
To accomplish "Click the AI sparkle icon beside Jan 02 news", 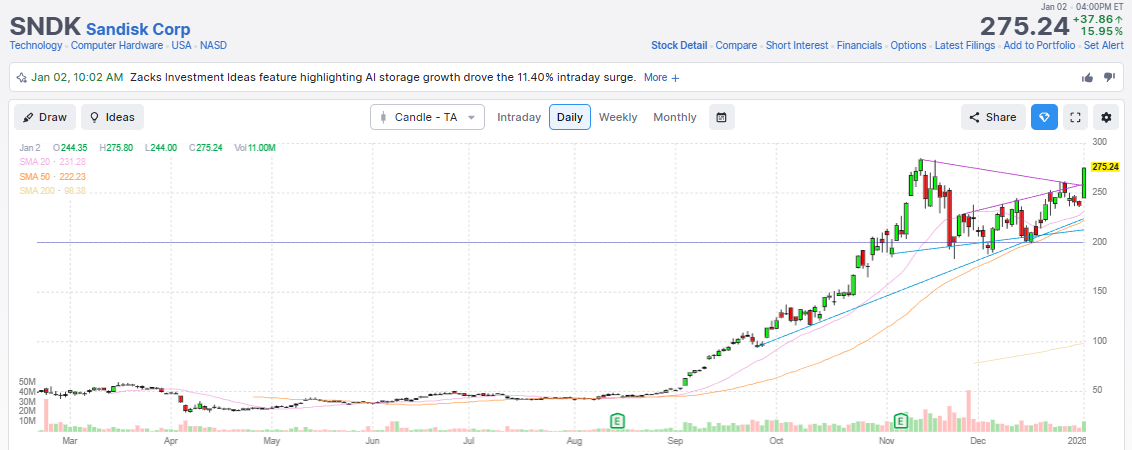I will coord(22,77).
